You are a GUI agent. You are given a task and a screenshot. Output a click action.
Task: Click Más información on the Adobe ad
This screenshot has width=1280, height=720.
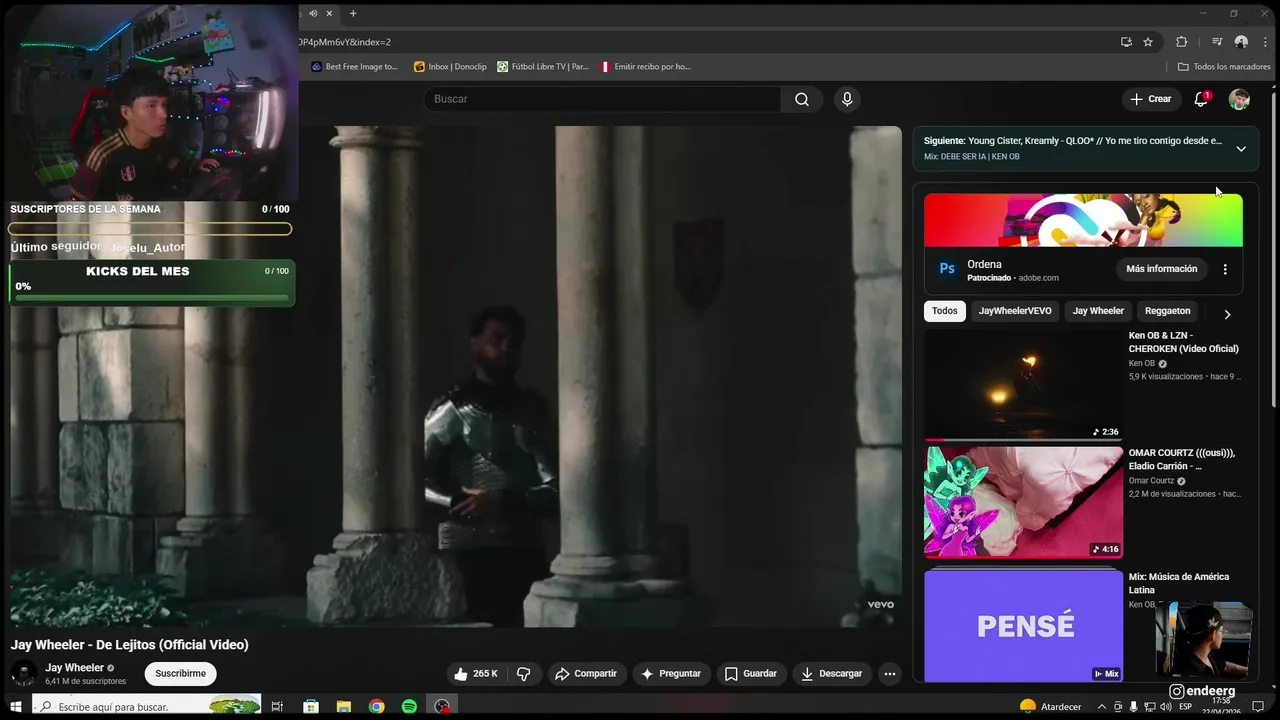click(x=1161, y=269)
